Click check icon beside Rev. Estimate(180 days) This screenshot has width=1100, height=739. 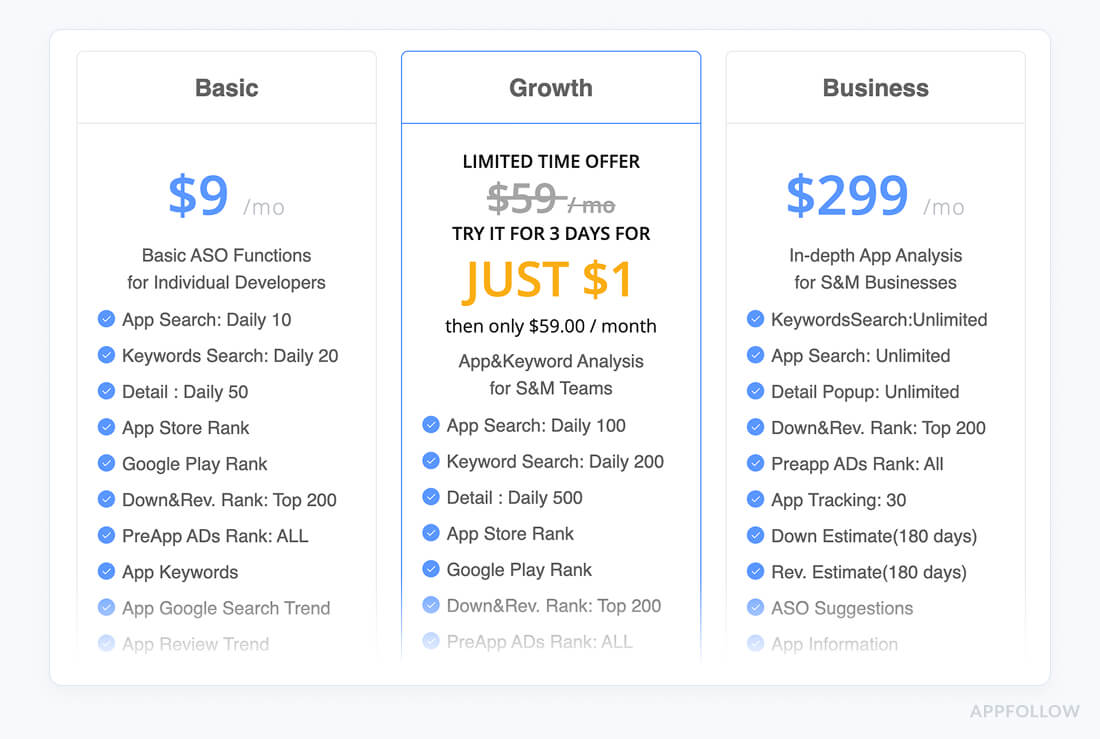756,571
